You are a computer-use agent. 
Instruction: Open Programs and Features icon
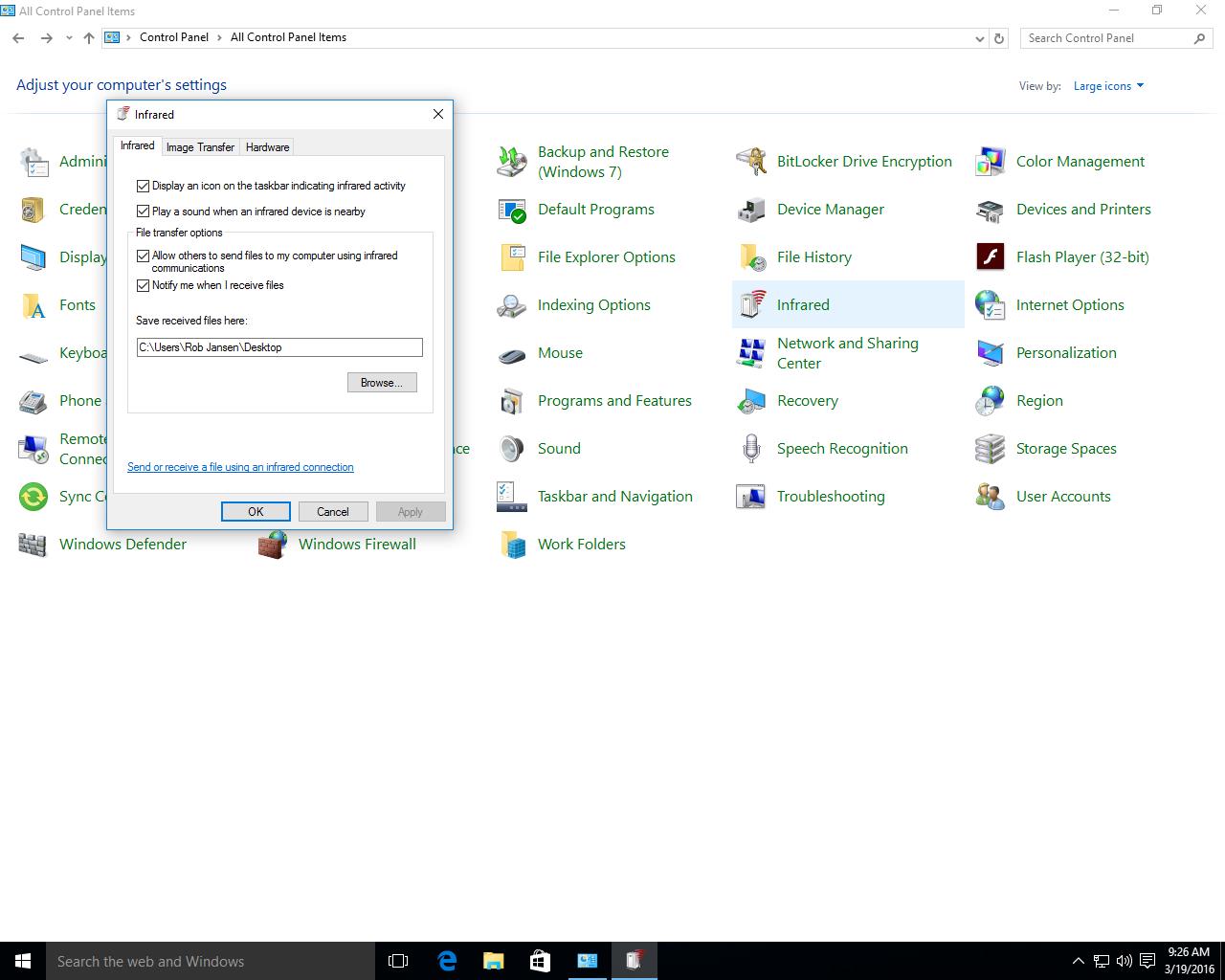pos(512,401)
